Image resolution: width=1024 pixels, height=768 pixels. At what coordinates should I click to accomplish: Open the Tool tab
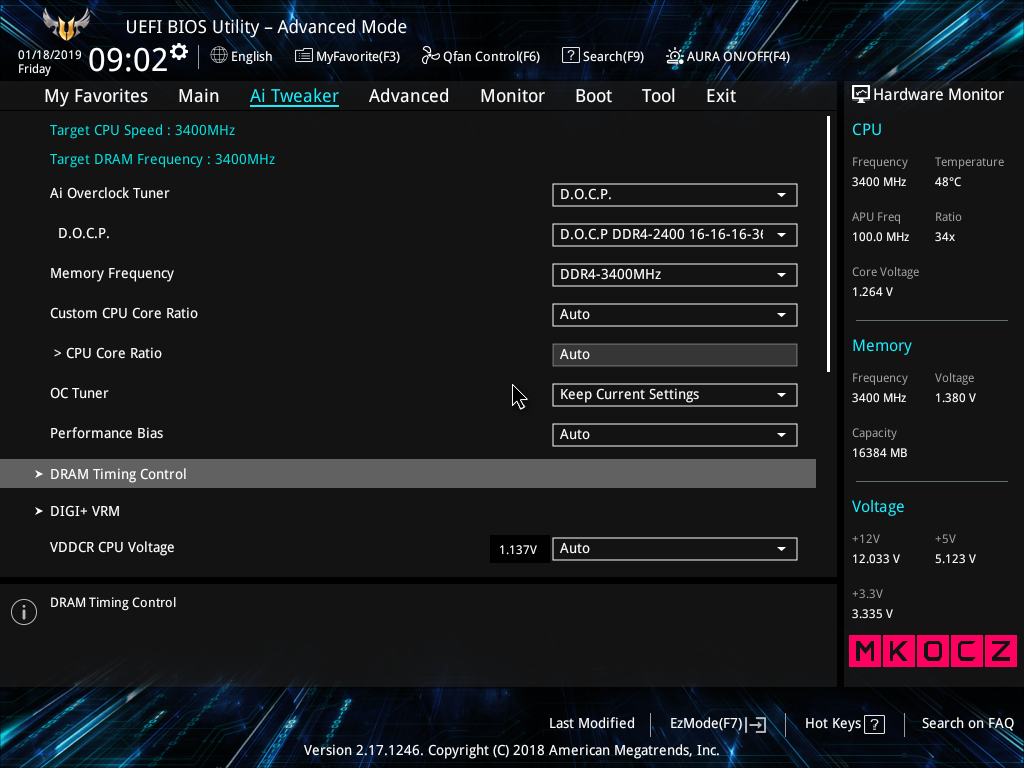click(x=658, y=96)
